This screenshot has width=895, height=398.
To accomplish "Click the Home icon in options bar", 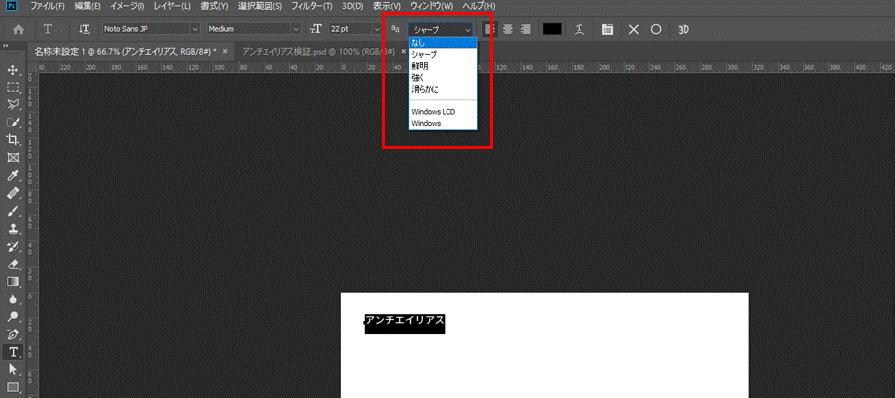I will [19, 29].
